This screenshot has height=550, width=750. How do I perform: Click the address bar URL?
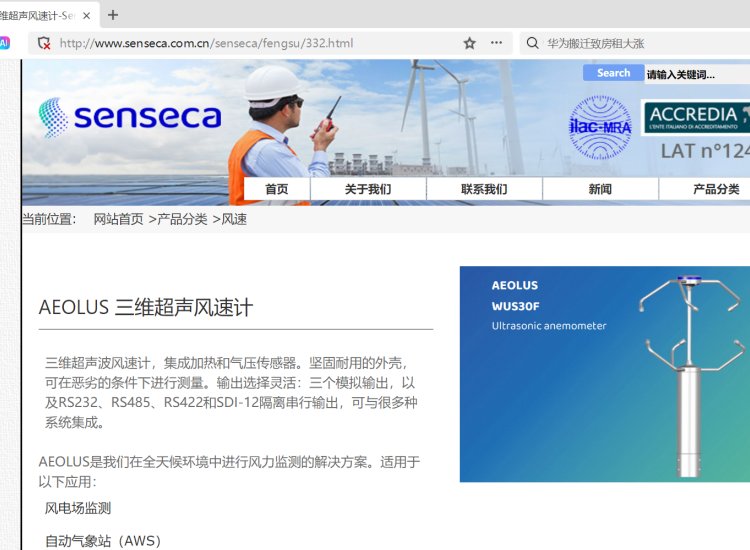point(206,43)
